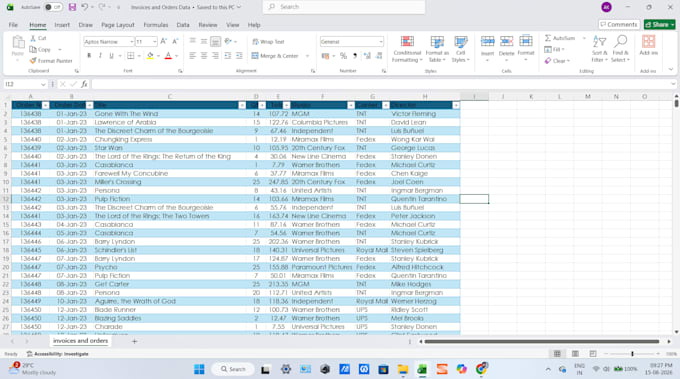Click Top Align icon in Alignment group

coord(193,41)
